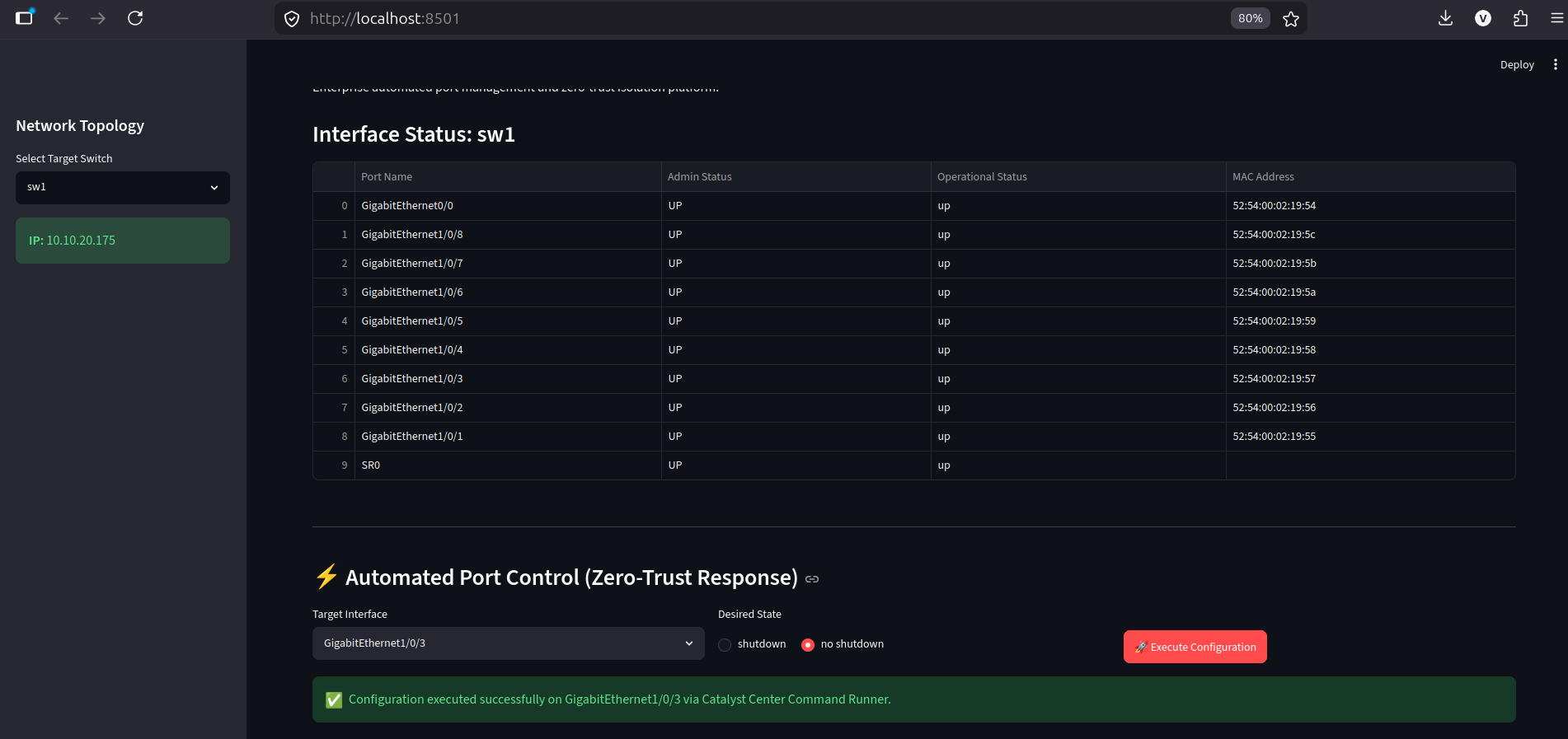Click cell GigabitEthernet1/0/5

508,321
